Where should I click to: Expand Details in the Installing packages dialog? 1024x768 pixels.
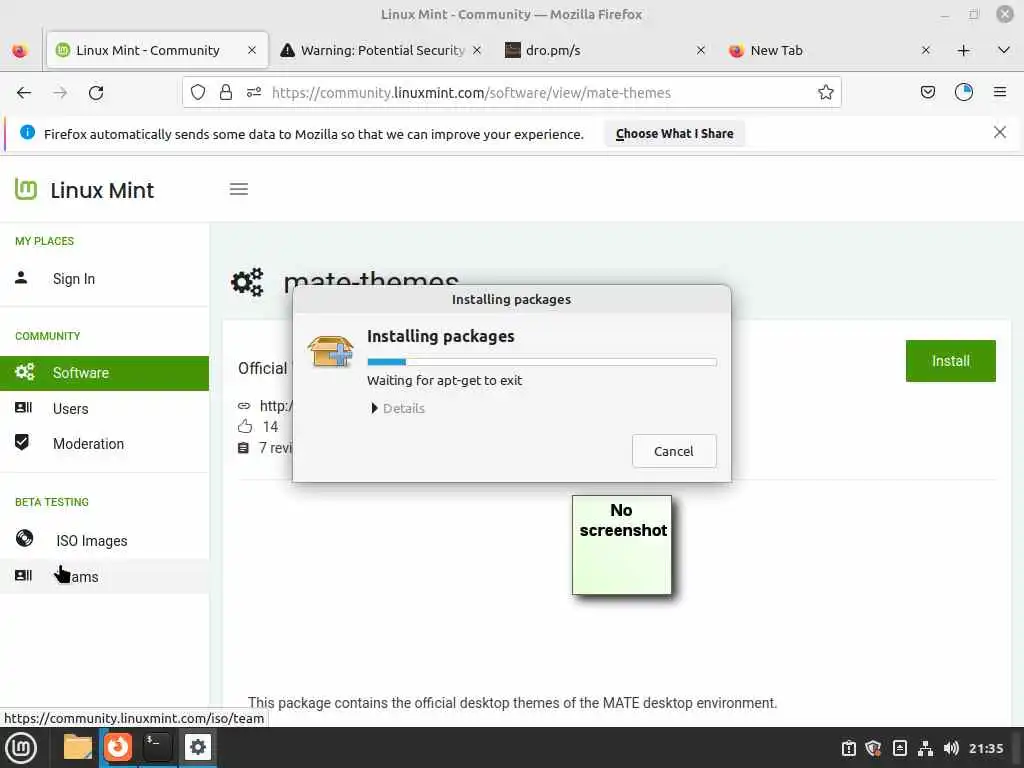398,408
